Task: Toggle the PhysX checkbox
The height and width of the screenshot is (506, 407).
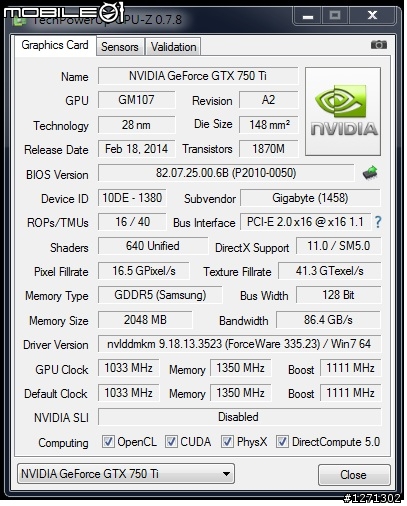Action: 227,442
